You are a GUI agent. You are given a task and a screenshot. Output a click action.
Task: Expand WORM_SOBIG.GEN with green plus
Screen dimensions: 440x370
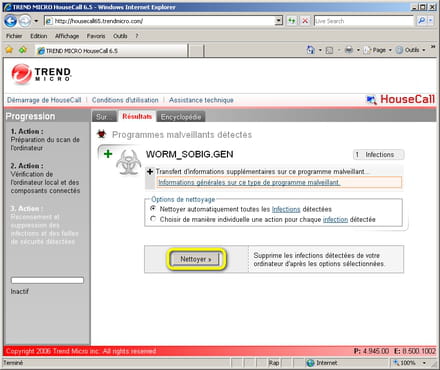coord(108,154)
